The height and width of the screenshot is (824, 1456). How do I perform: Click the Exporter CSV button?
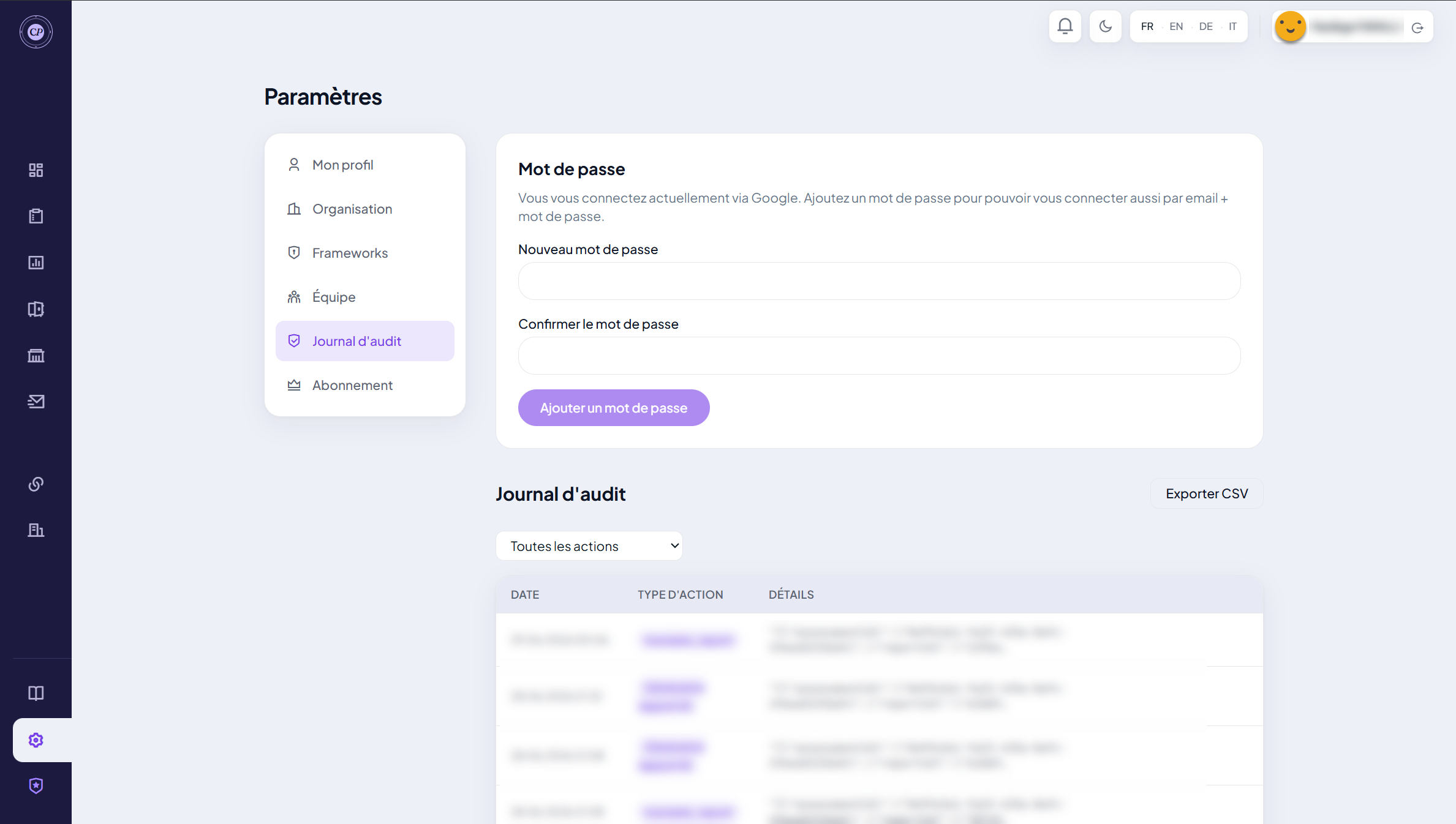pos(1207,493)
